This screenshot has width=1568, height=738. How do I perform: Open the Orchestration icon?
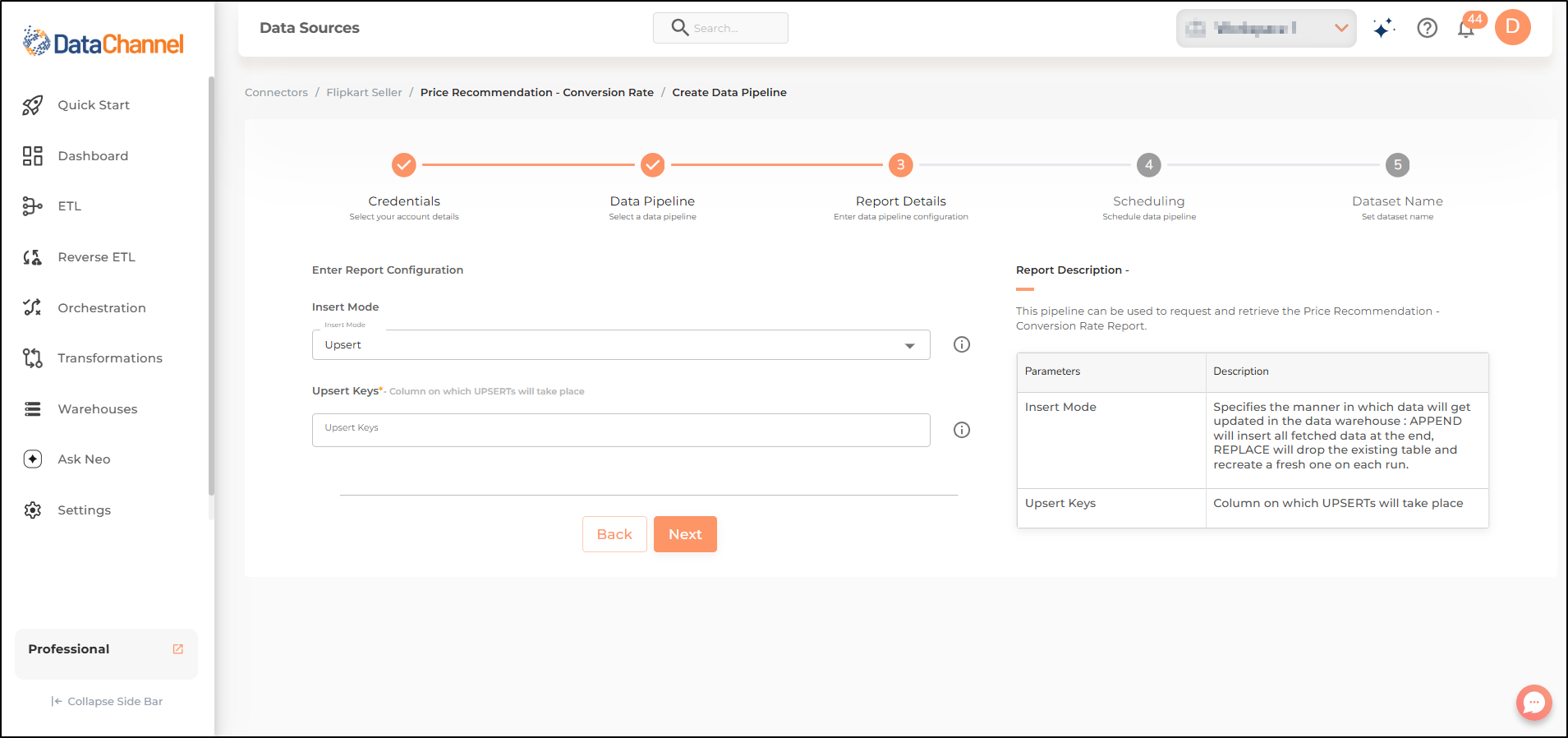[32, 307]
